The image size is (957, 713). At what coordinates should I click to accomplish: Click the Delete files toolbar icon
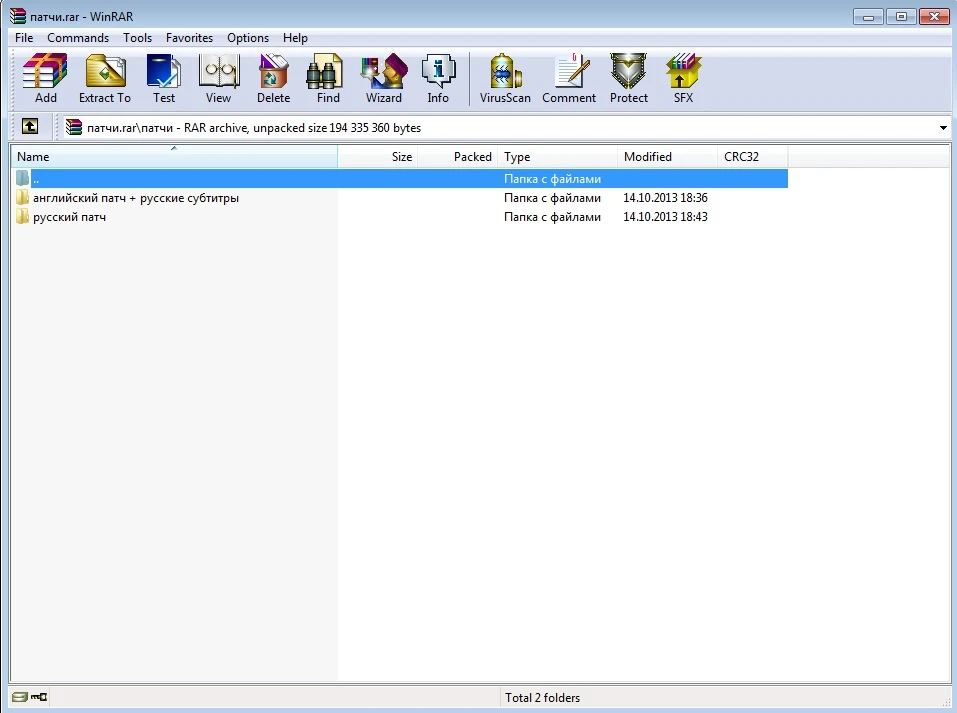tap(273, 78)
